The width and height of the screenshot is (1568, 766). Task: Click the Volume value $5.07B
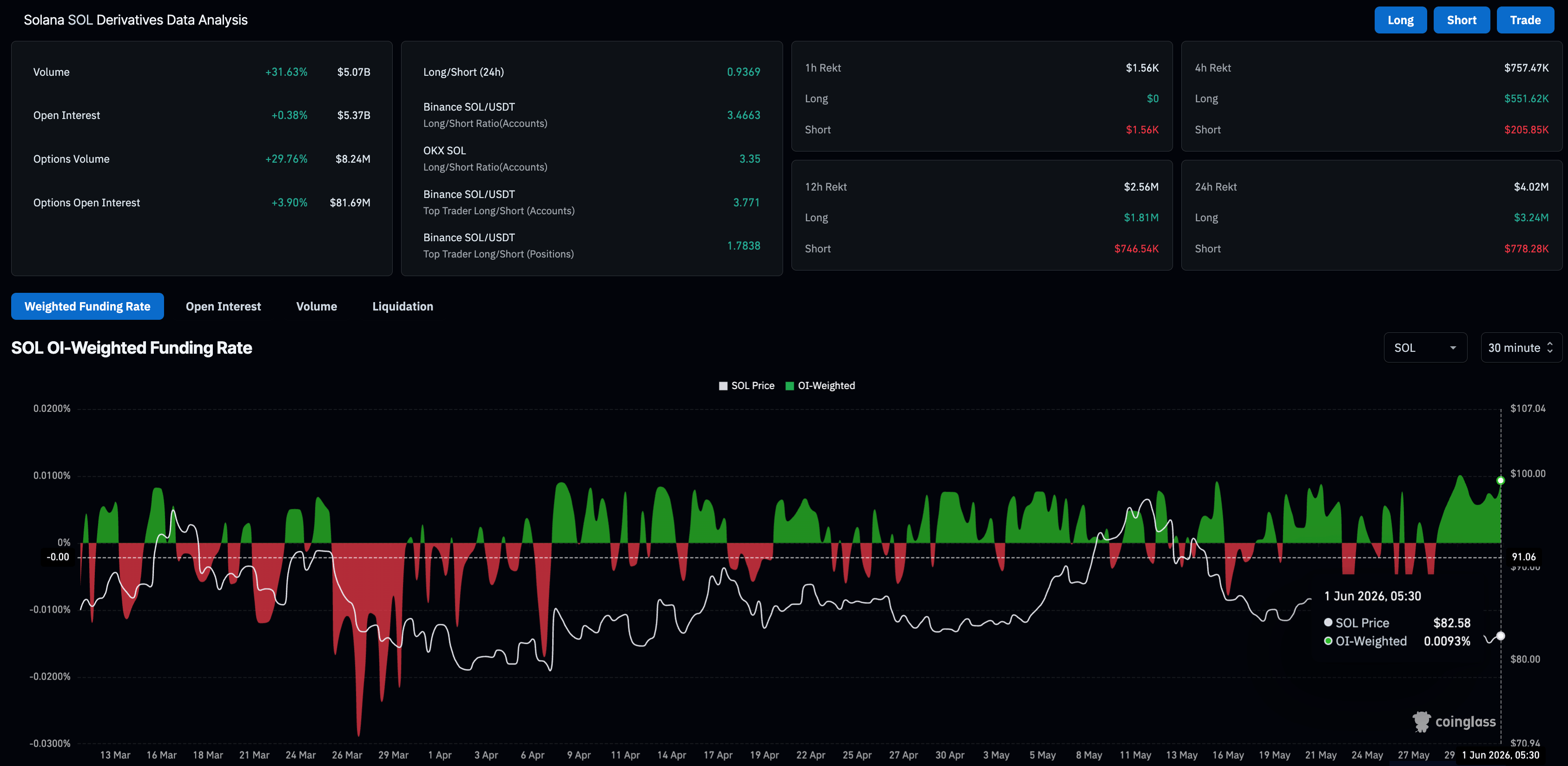pyautogui.click(x=354, y=72)
